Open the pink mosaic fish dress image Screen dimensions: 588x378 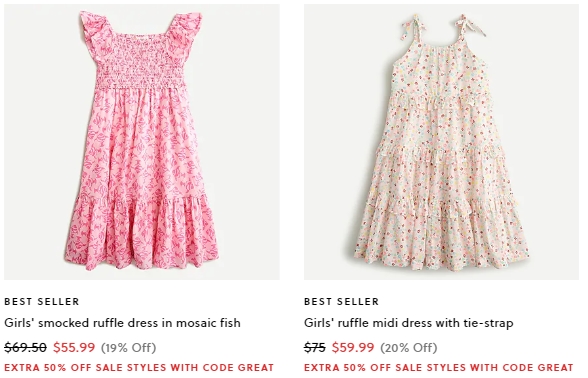click(x=142, y=142)
